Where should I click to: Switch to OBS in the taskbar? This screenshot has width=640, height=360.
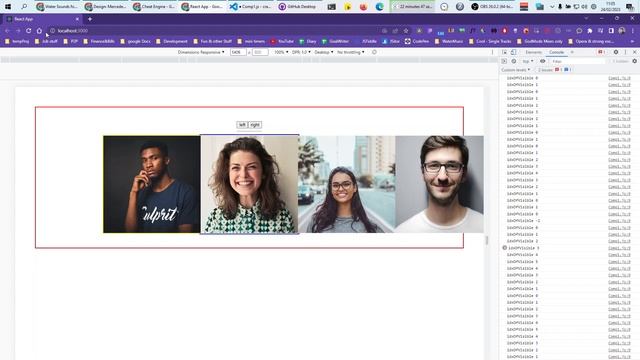pyautogui.click(x=491, y=7)
